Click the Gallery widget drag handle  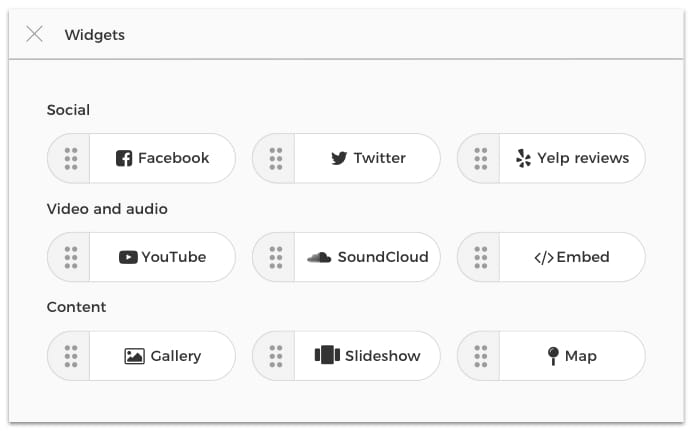click(x=70, y=356)
